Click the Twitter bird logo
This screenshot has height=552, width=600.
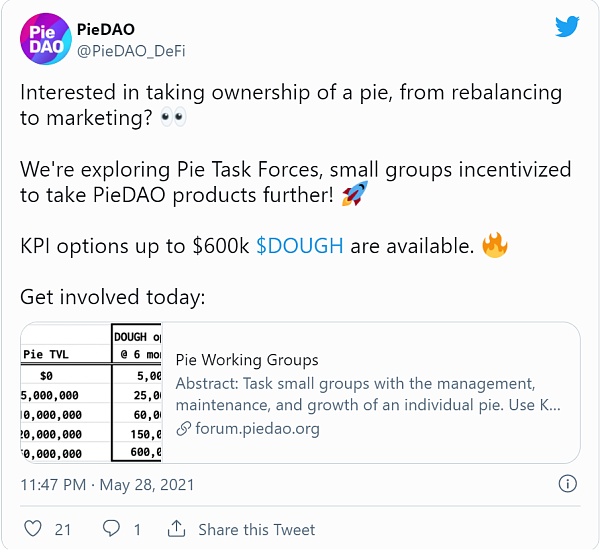tap(567, 26)
